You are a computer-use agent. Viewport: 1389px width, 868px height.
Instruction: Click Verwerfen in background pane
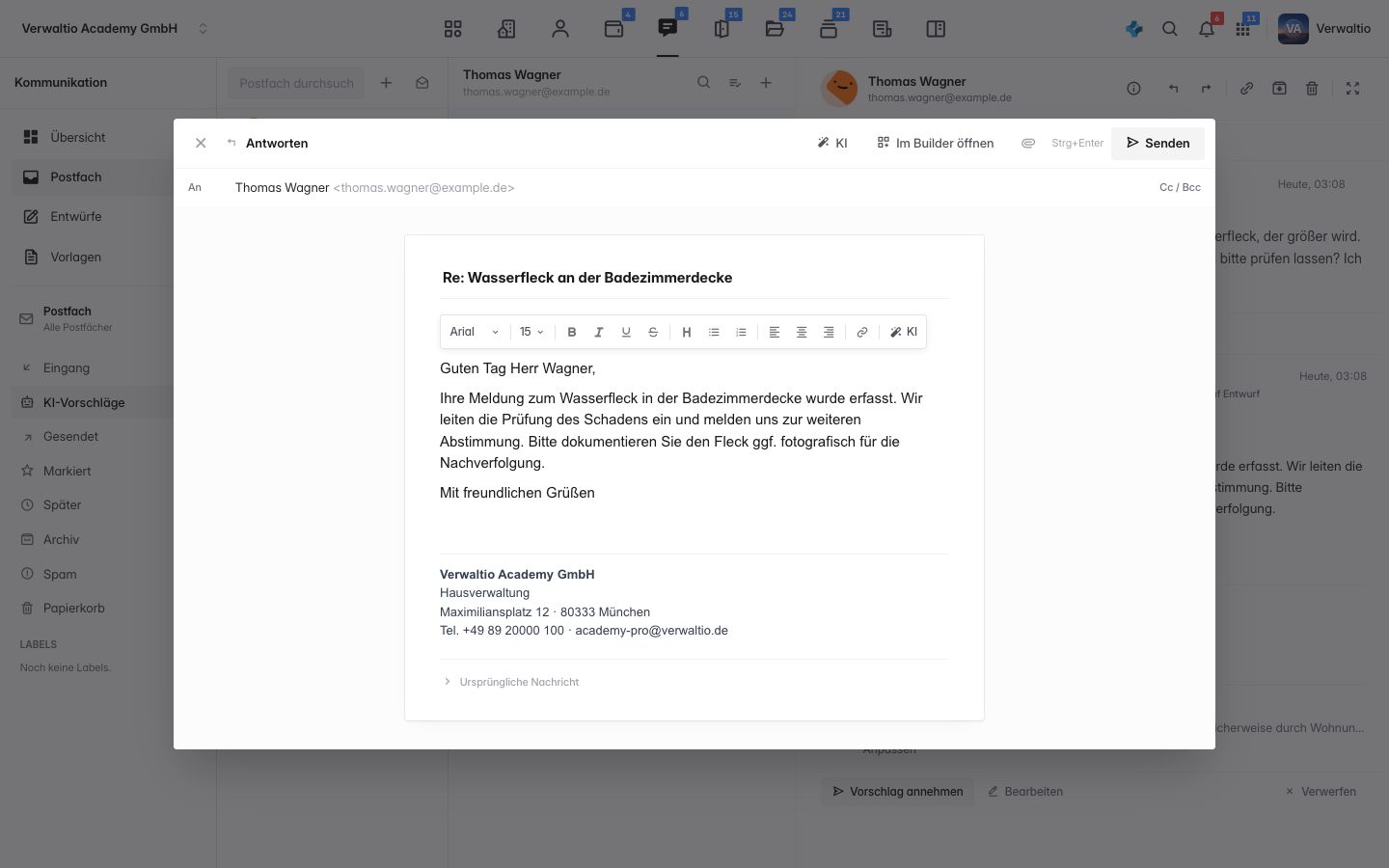coord(1321,791)
